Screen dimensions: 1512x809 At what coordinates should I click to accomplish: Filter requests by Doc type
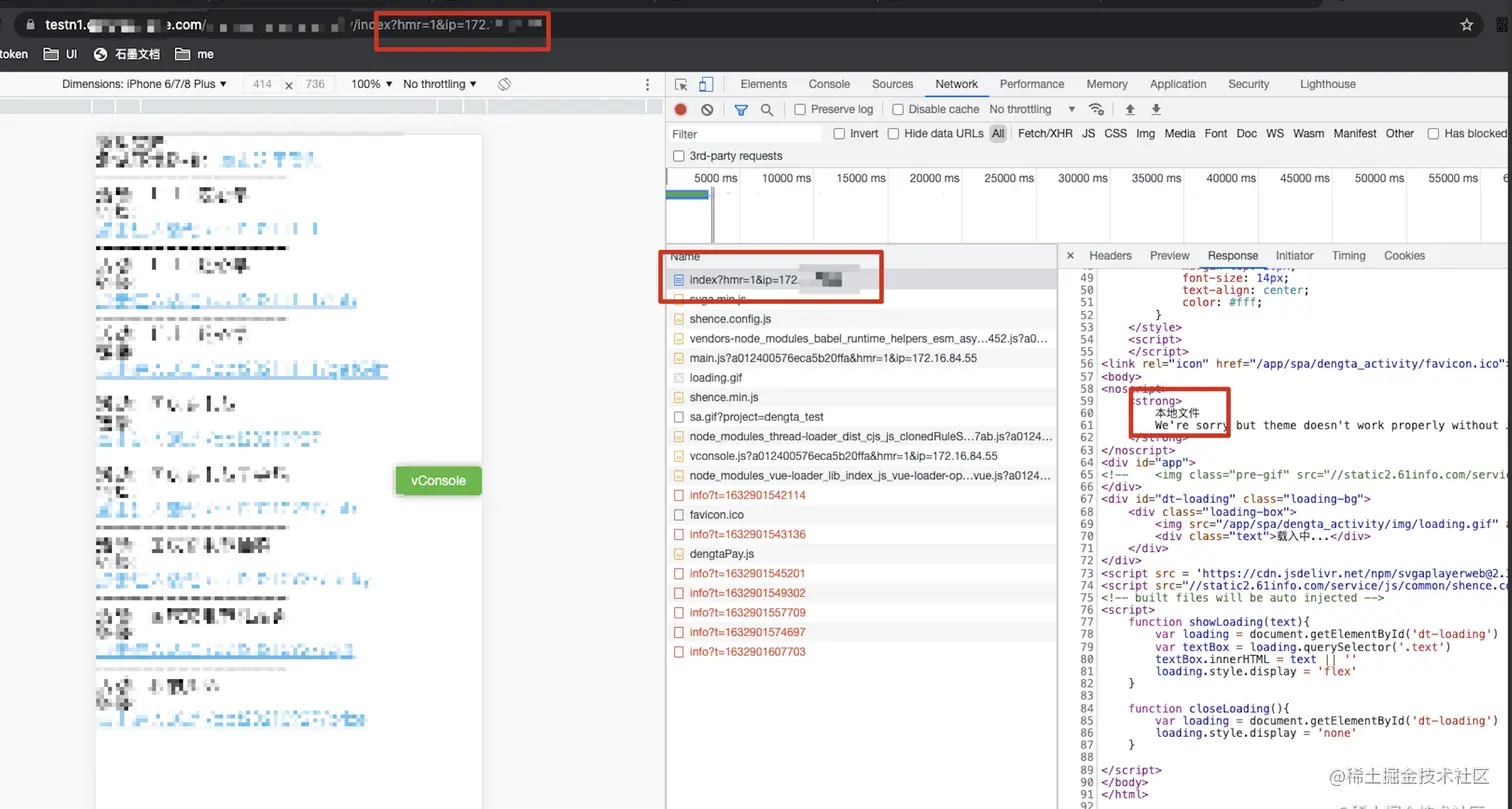click(x=1246, y=134)
